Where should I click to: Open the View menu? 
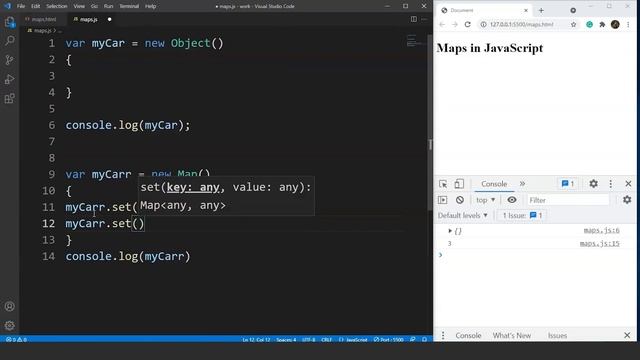(x=79, y=6)
